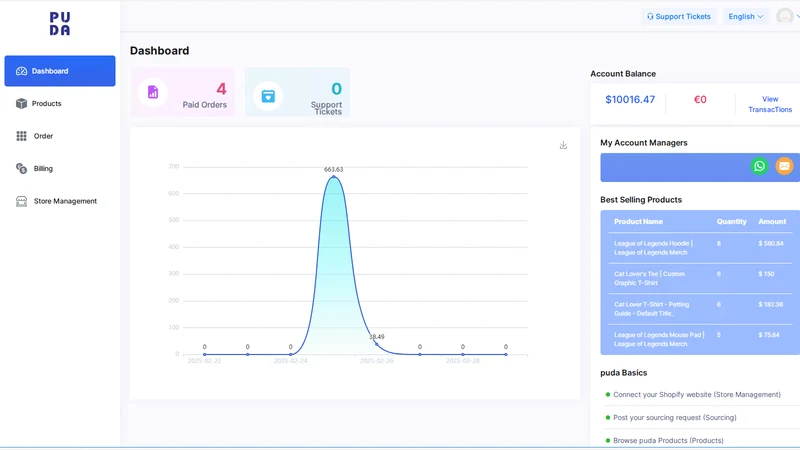Click the Order grid icon
Image resolution: width=800 pixels, height=450 pixels.
pyautogui.click(x=21, y=136)
